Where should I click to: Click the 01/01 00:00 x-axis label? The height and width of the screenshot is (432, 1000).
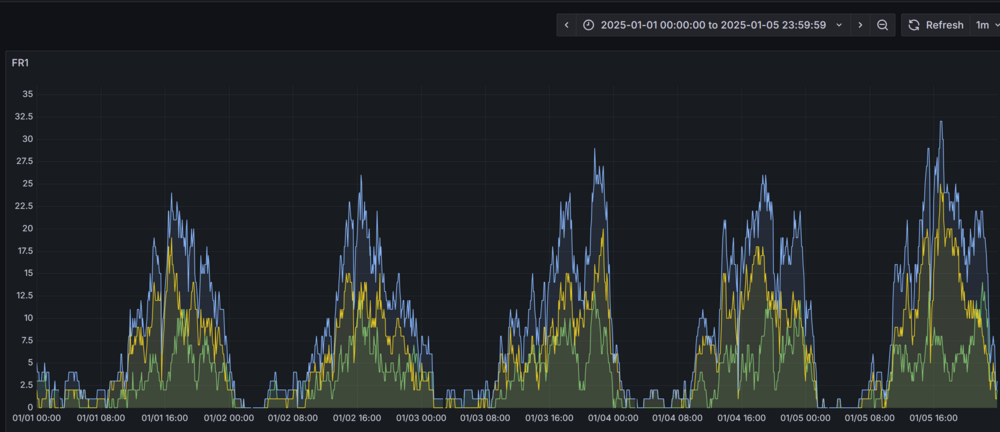37,418
